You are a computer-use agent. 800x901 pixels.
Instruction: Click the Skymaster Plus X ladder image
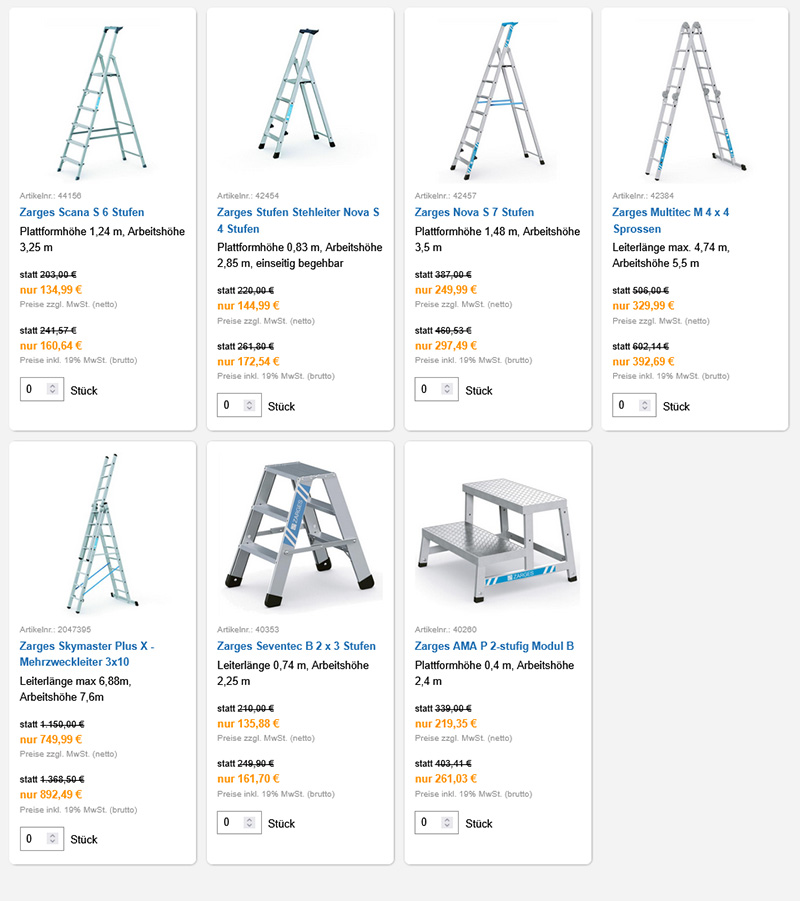pyautogui.click(x=102, y=533)
